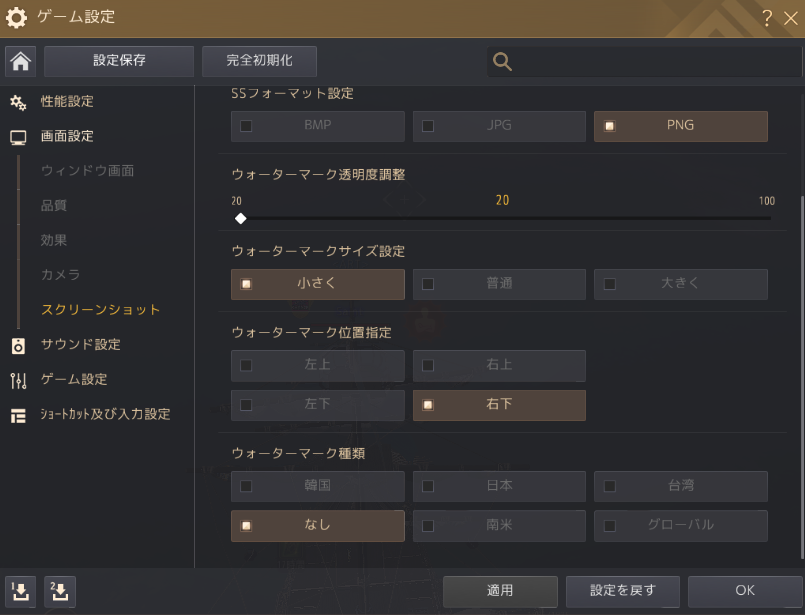Select the BMP screenshot format
The width and height of the screenshot is (805, 615).
click(x=317, y=126)
